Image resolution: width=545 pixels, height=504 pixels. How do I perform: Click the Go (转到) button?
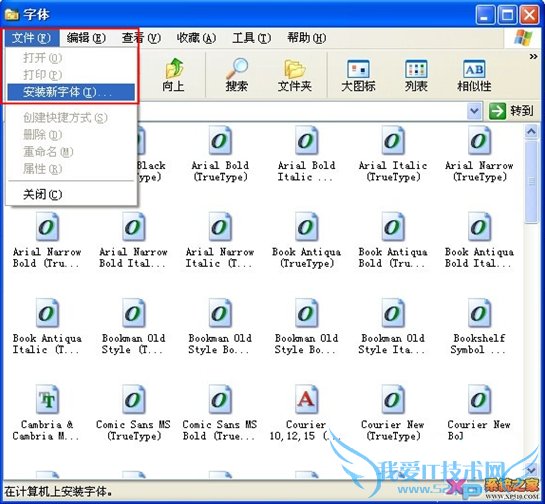tap(511, 111)
